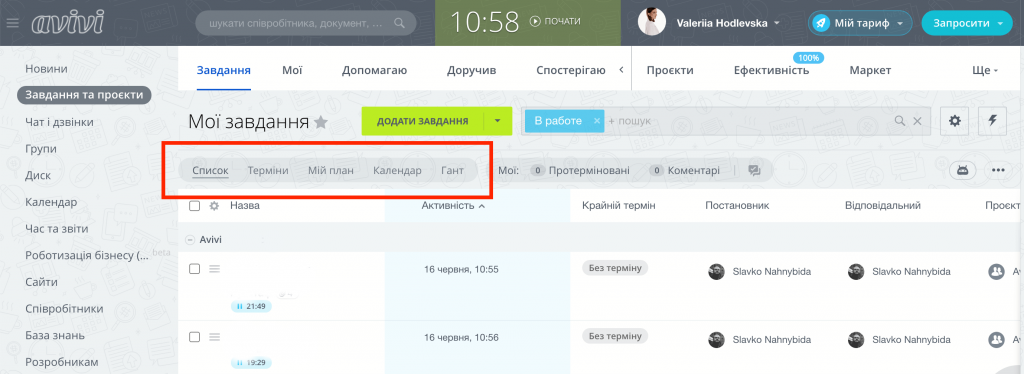Screen dimensions: 1024x374
Task: Expand the Ще dropdown menu
Action: pos(985,70)
